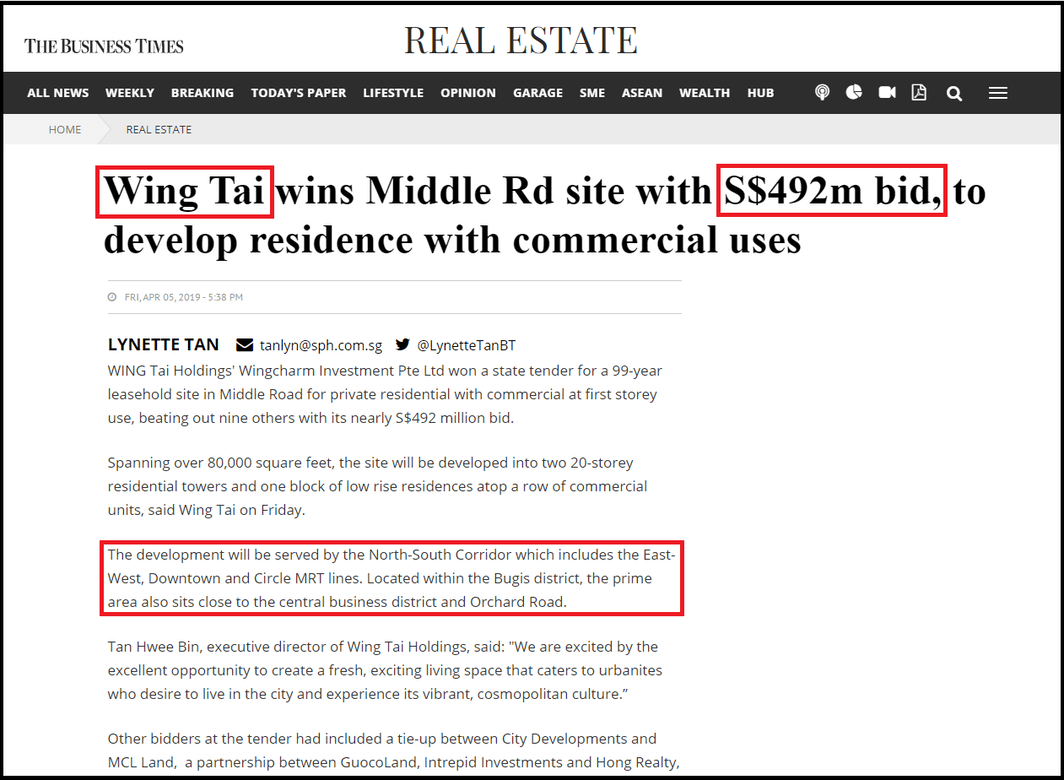Viewport: 1064px width, 780px height.
Task: Open the GARAGE menu item
Action: tap(538, 93)
